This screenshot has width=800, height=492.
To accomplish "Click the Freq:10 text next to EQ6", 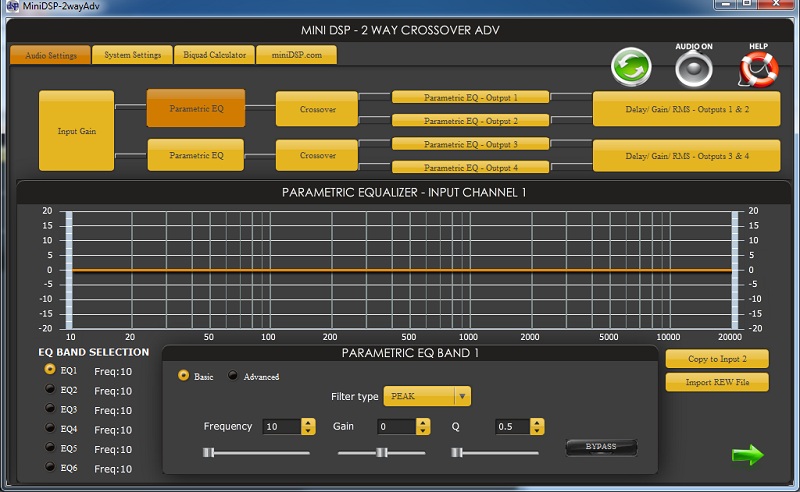I will point(113,469).
